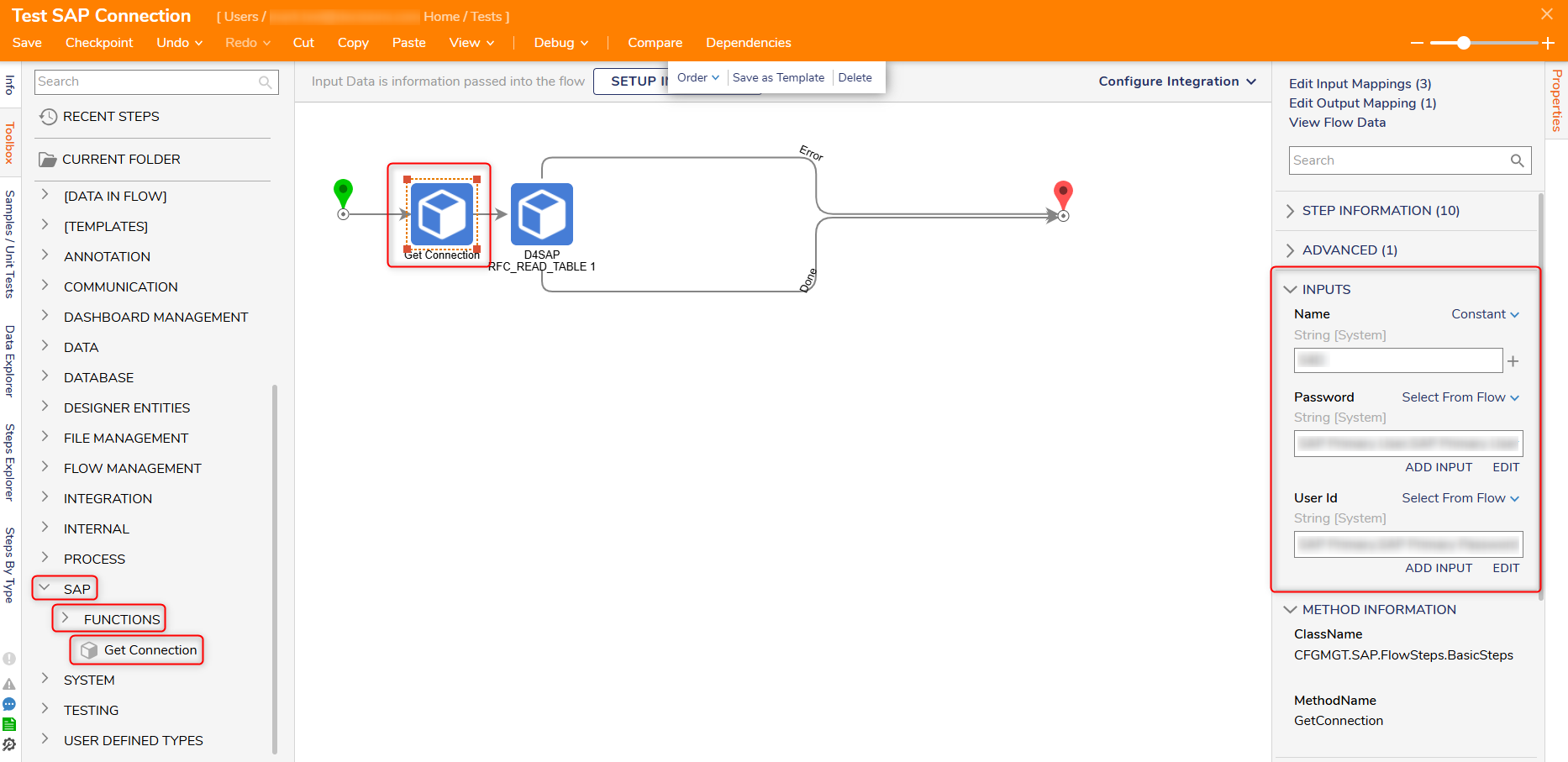This screenshot has width=1568, height=762.
Task: Click Cut in the toolbar
Action: (303, 43)
